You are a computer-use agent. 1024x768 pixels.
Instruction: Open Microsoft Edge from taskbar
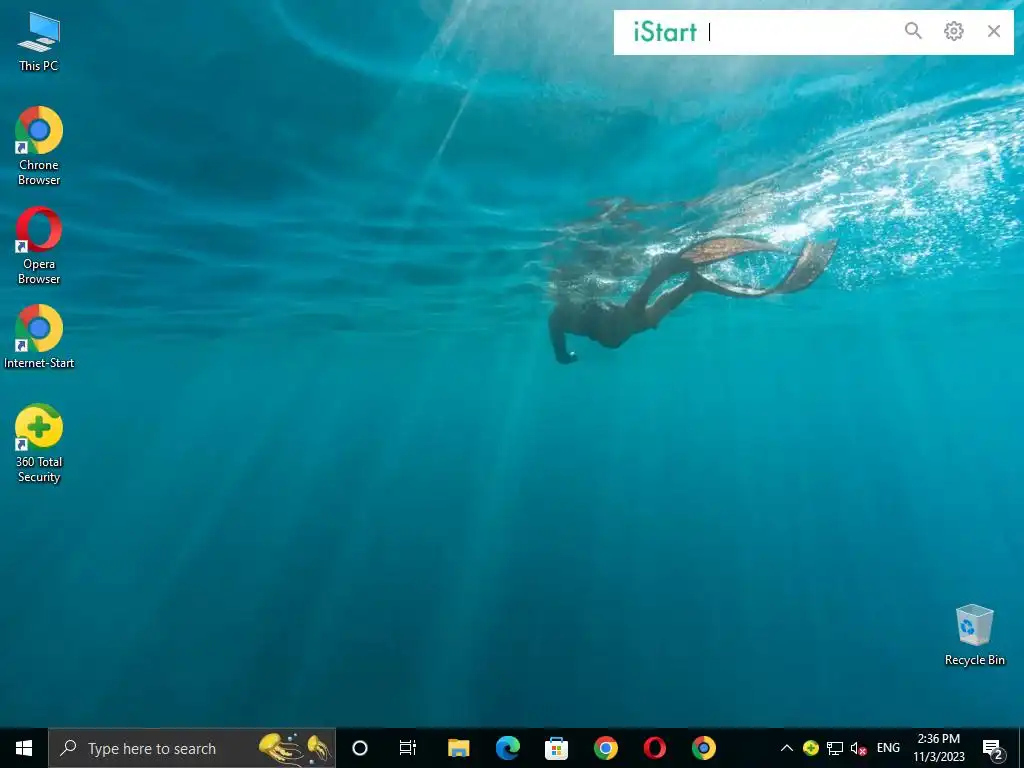[507, 748]
